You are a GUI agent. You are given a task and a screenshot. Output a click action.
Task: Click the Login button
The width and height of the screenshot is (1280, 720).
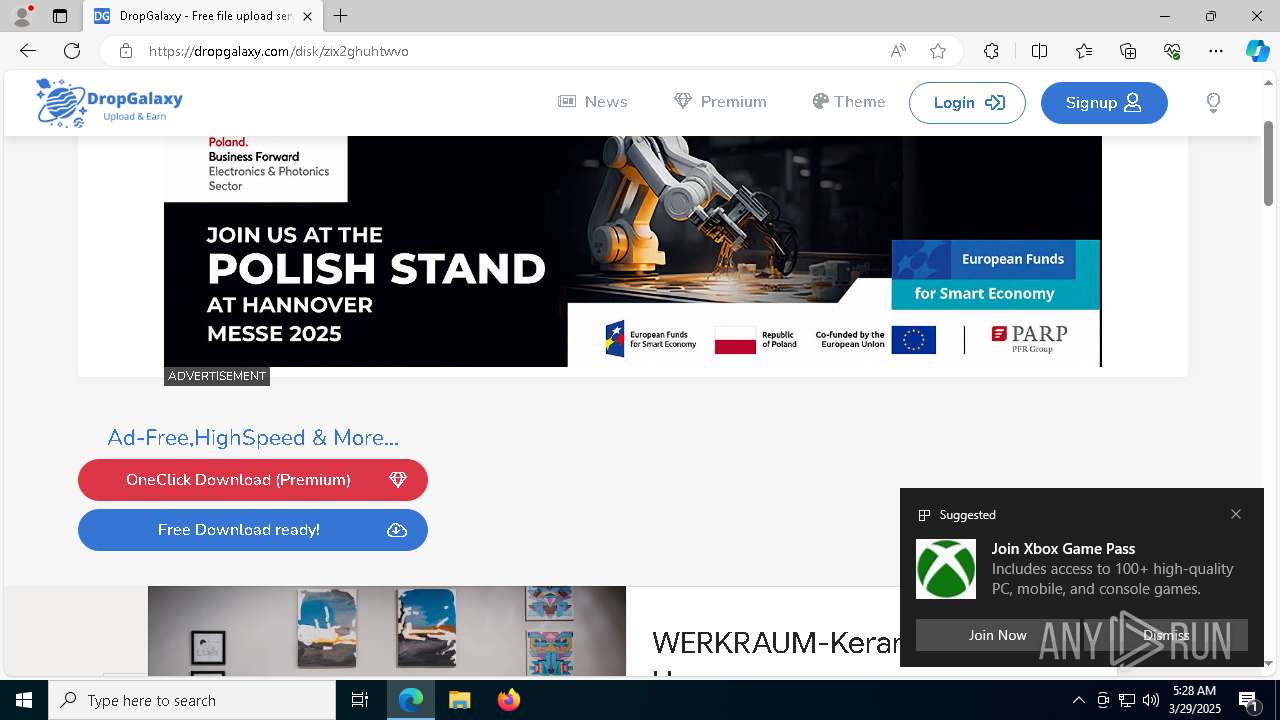(x=967, y=102)
